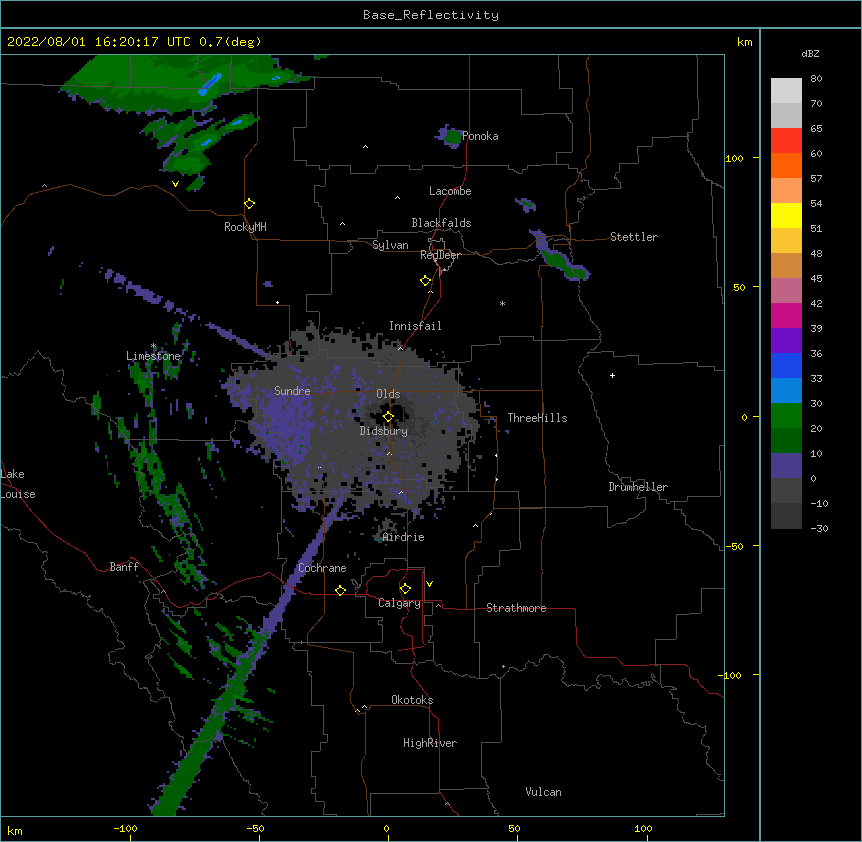Click the 80 value on dBZ scale
The image size is (862, 842).
click(816, 79)
